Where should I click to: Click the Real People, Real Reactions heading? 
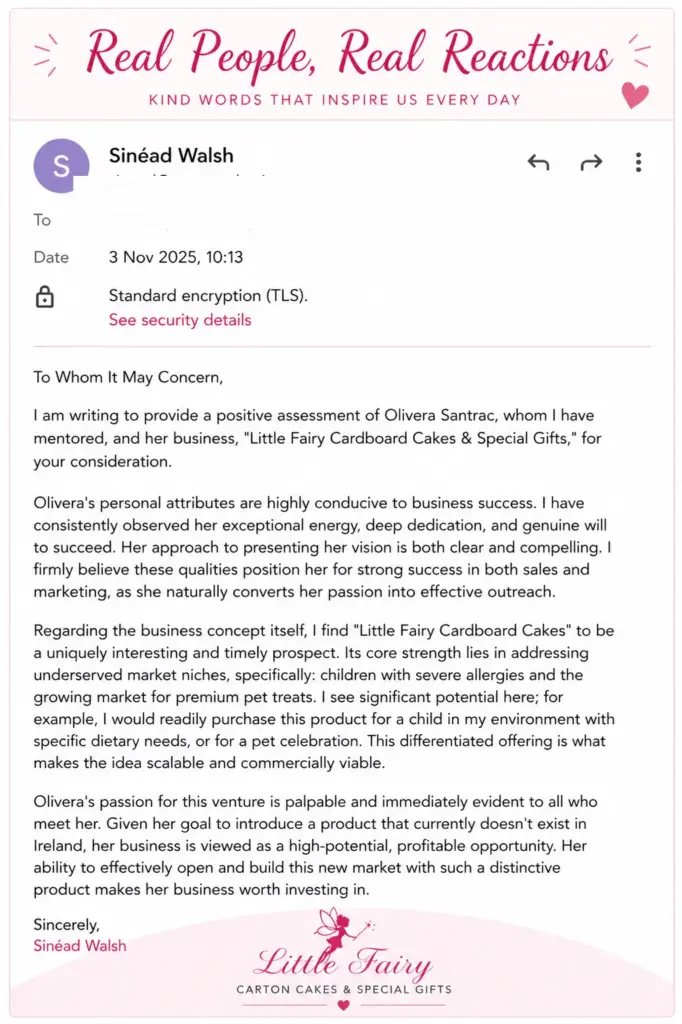(349, 55)
